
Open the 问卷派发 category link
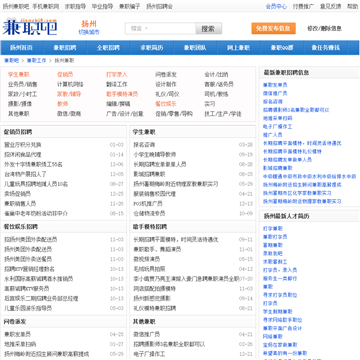[166, 75]
